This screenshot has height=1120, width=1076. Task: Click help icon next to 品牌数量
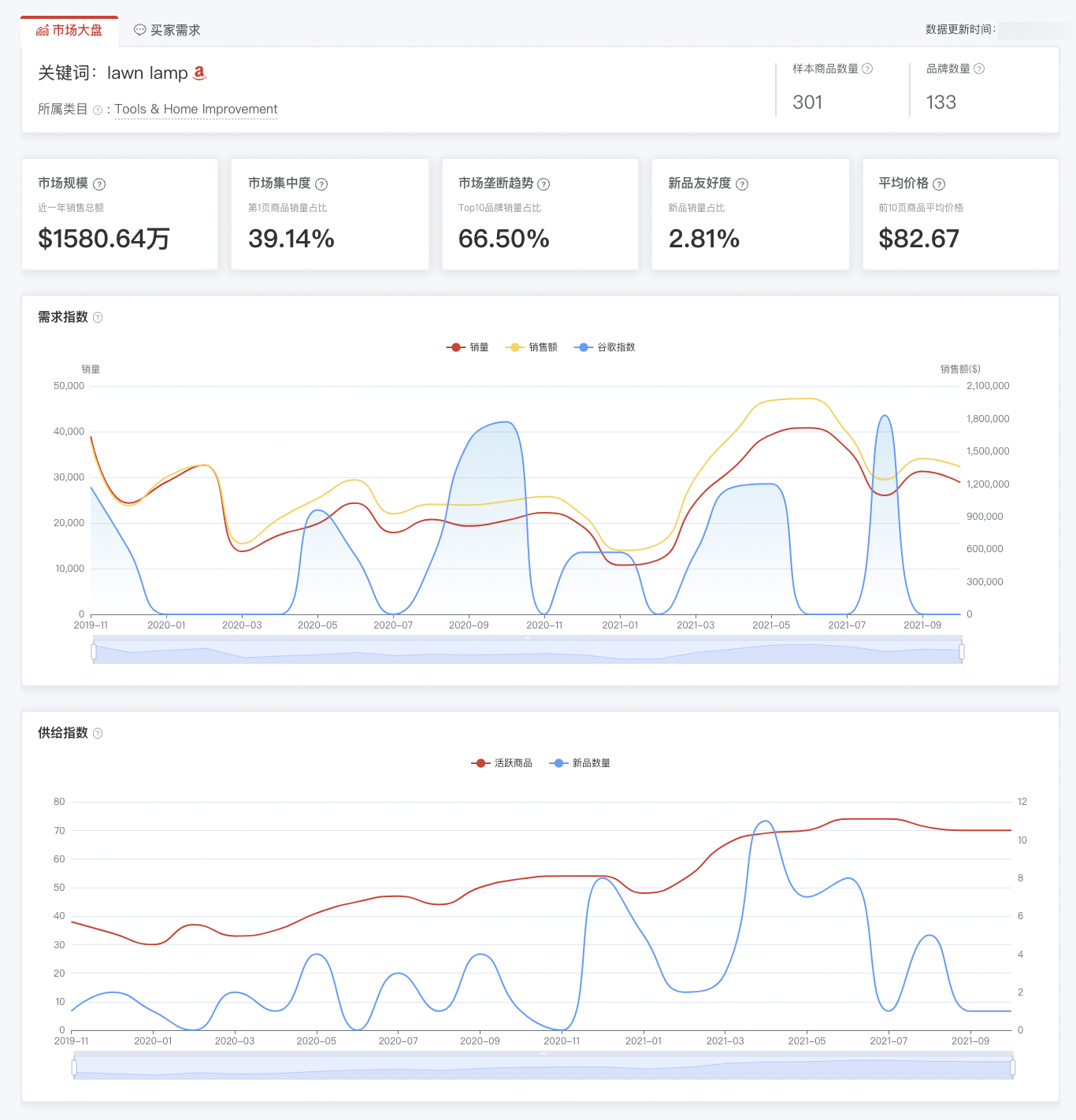tap(979, 69)
